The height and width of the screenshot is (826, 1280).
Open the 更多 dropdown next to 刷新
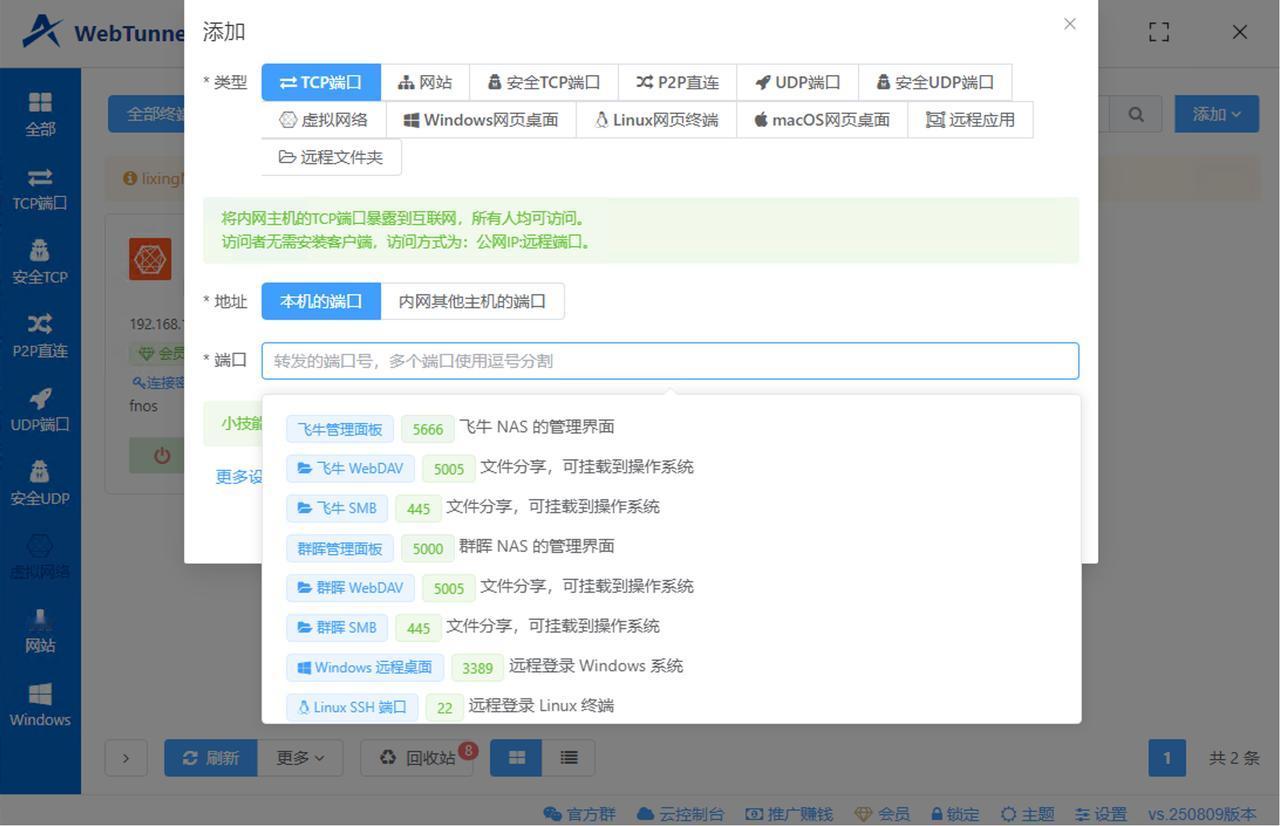tap(300, 758)
